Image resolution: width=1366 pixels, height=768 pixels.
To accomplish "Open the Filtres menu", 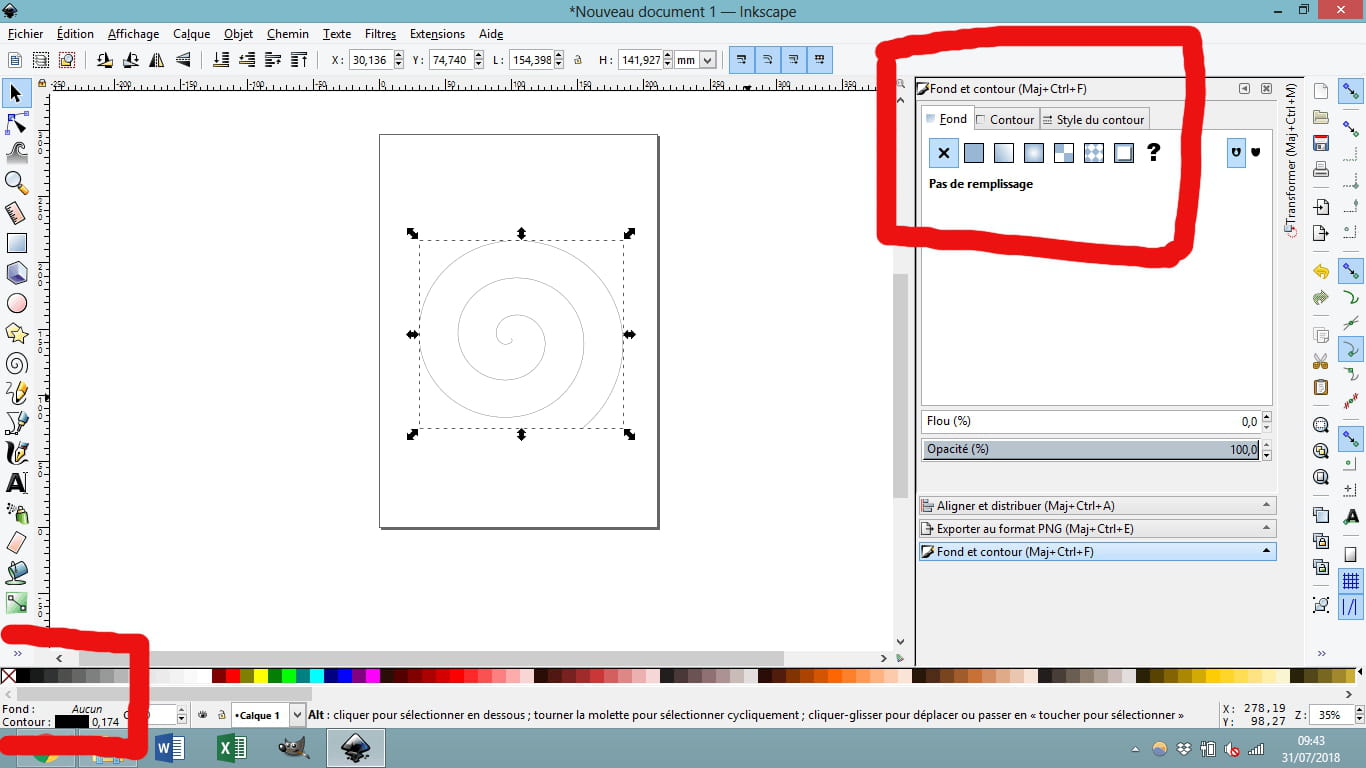I will 380,34.
